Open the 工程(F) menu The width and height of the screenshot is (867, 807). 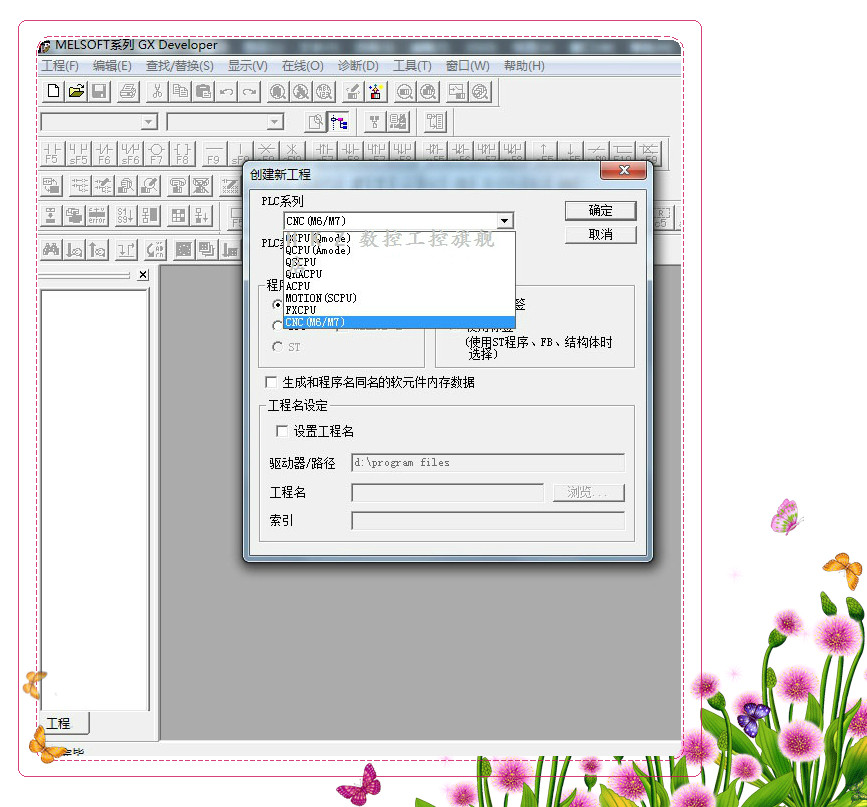(60, 66)
